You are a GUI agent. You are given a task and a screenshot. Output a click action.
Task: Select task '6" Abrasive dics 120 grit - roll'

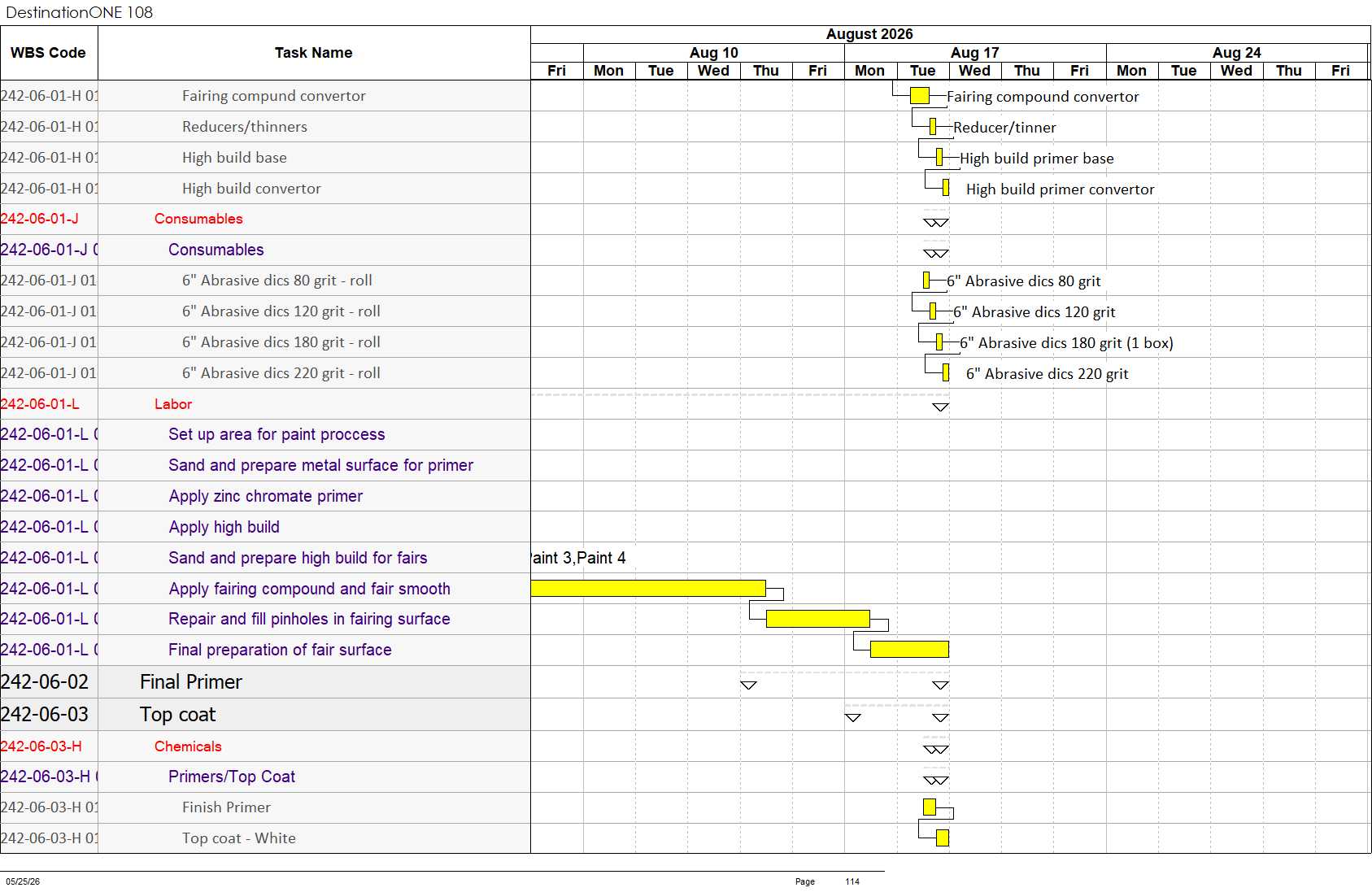(281, 311)
